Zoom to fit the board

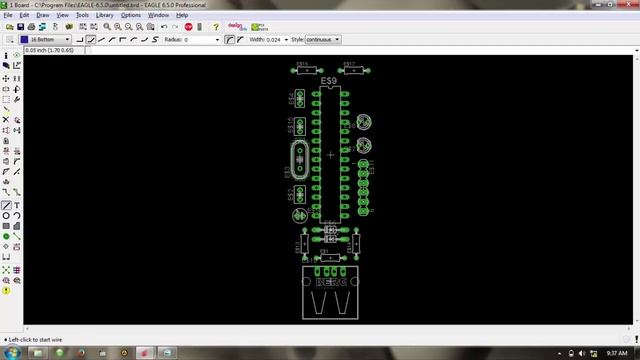point(107,27)
